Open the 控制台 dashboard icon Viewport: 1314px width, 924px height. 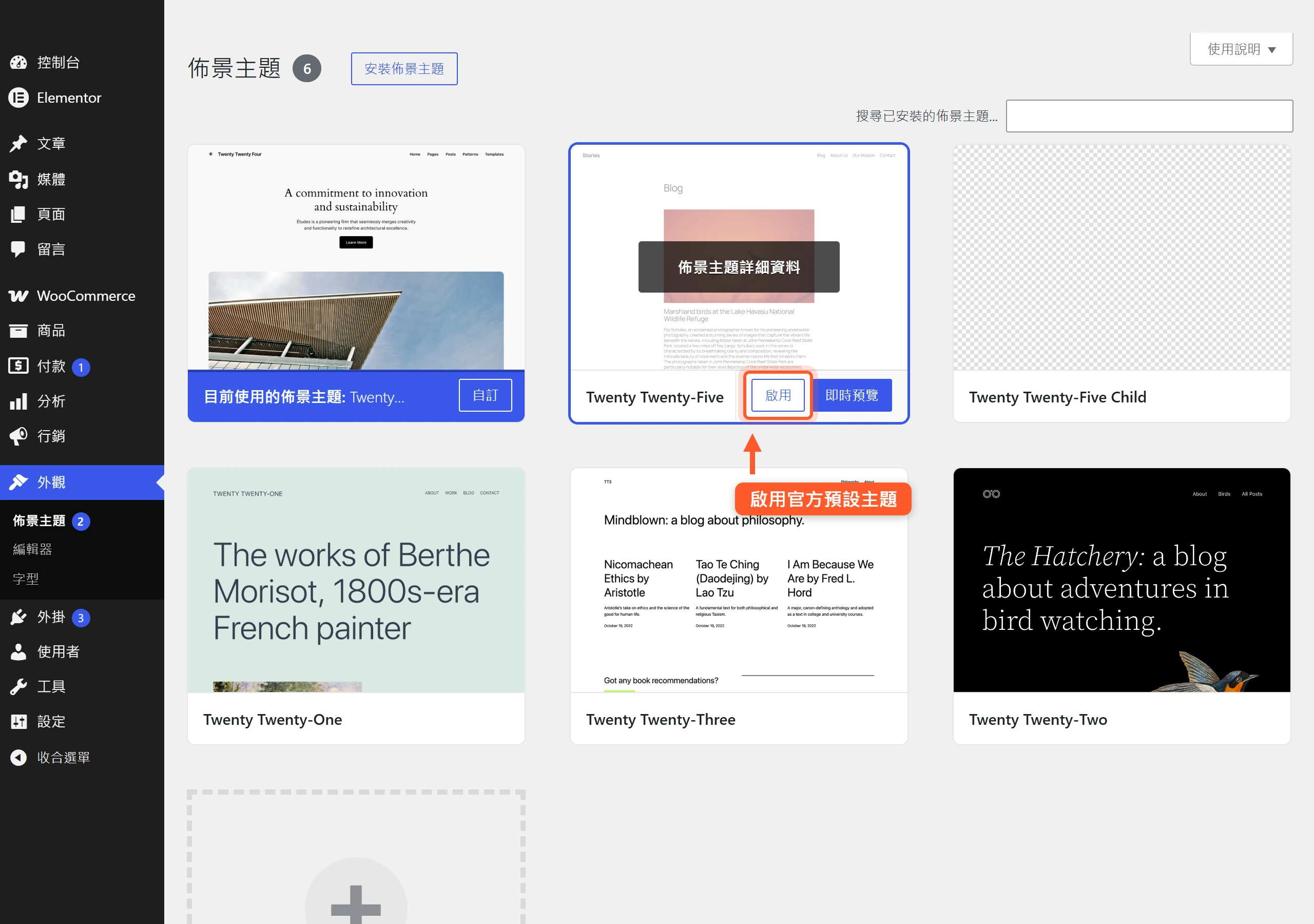coord(18,63)
